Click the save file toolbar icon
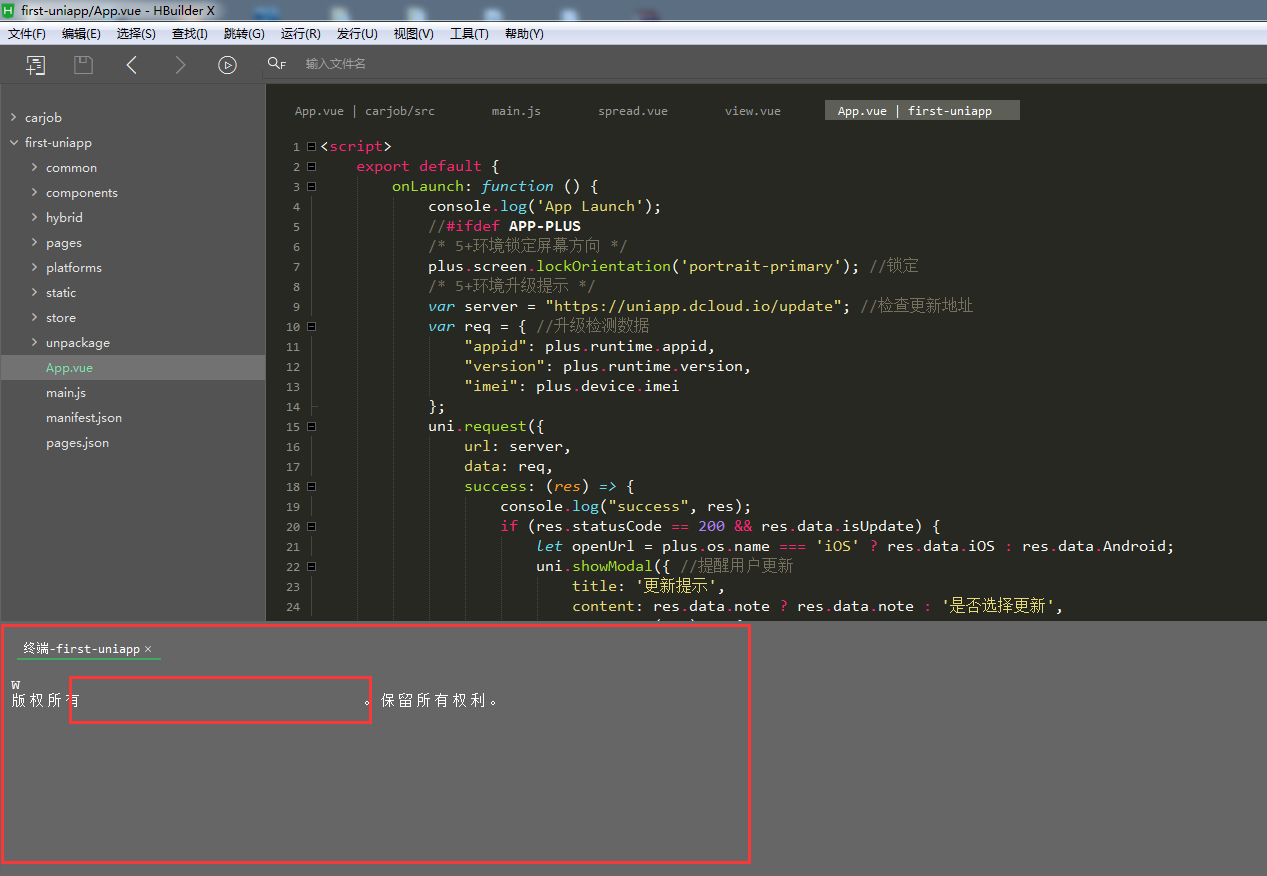Screen dimensions: 1267x876 [84, 65]
